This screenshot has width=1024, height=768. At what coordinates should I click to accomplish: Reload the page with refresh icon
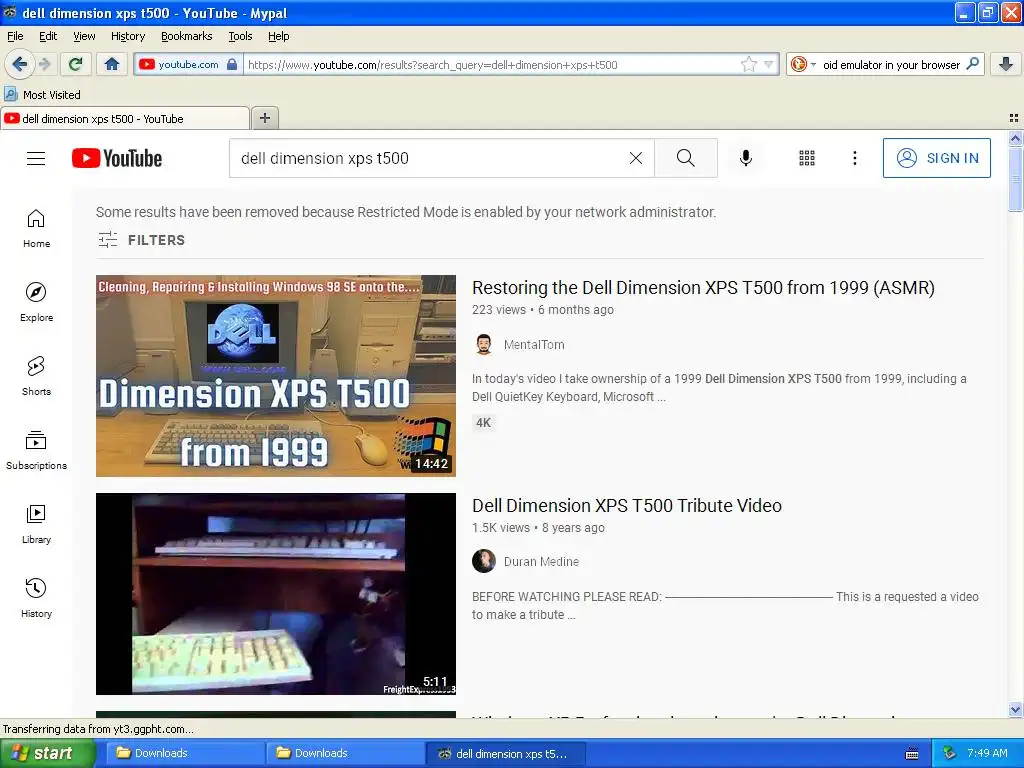point(76,64)
